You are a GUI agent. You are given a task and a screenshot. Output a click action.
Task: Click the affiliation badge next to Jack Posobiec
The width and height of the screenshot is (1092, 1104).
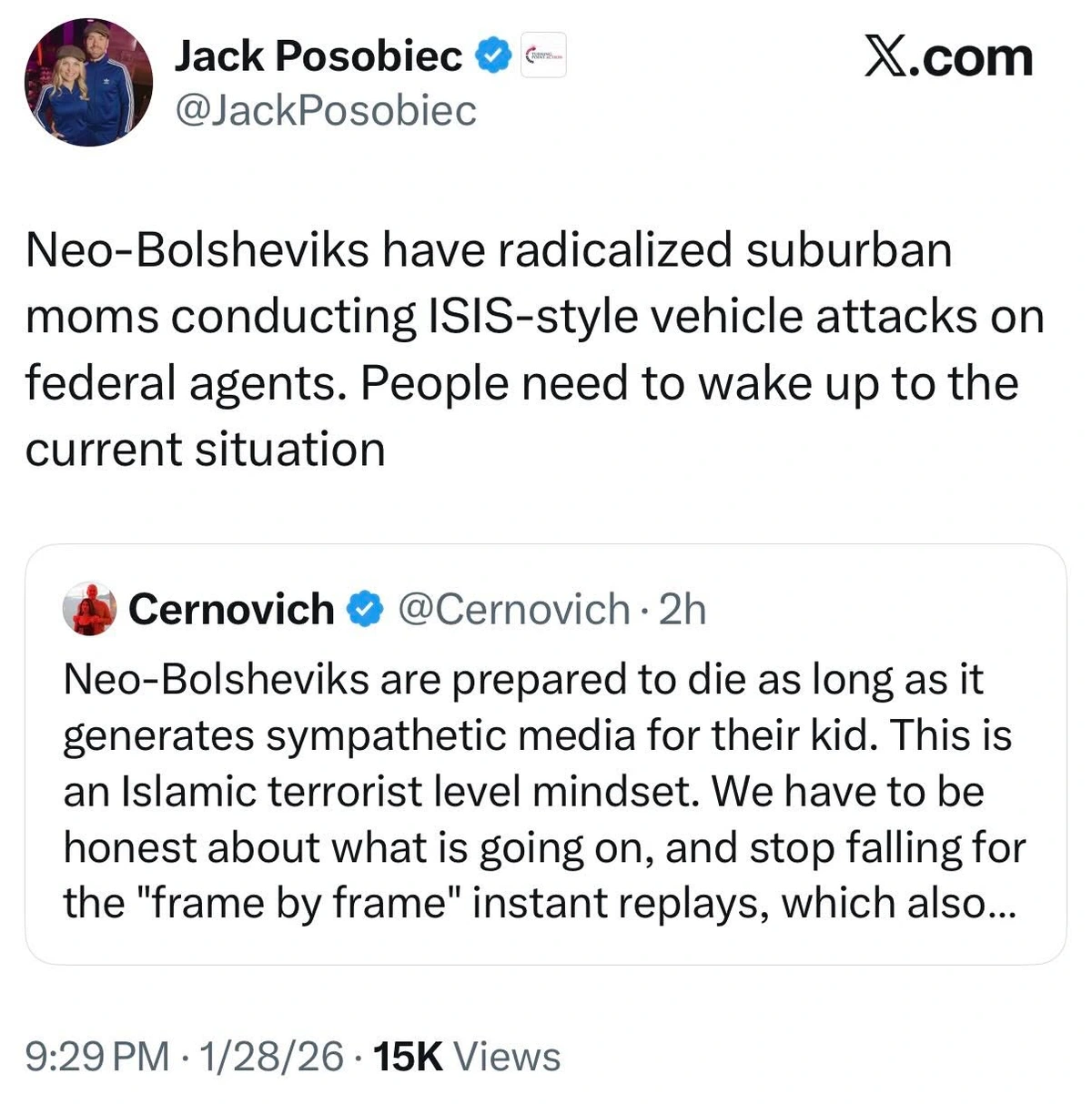tap(543, 56)
